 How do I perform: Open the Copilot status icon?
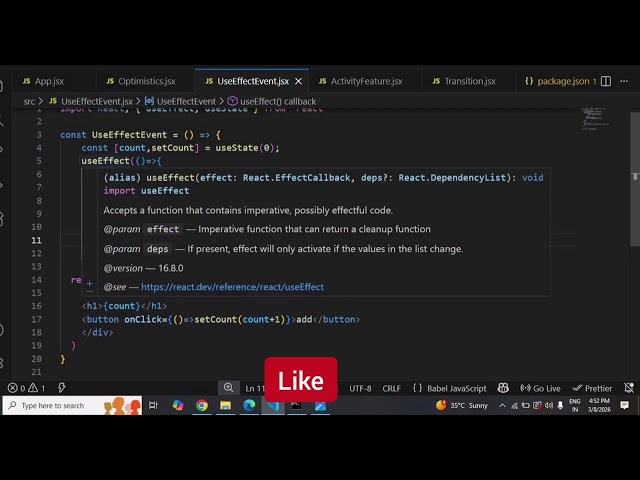point(503,388)
